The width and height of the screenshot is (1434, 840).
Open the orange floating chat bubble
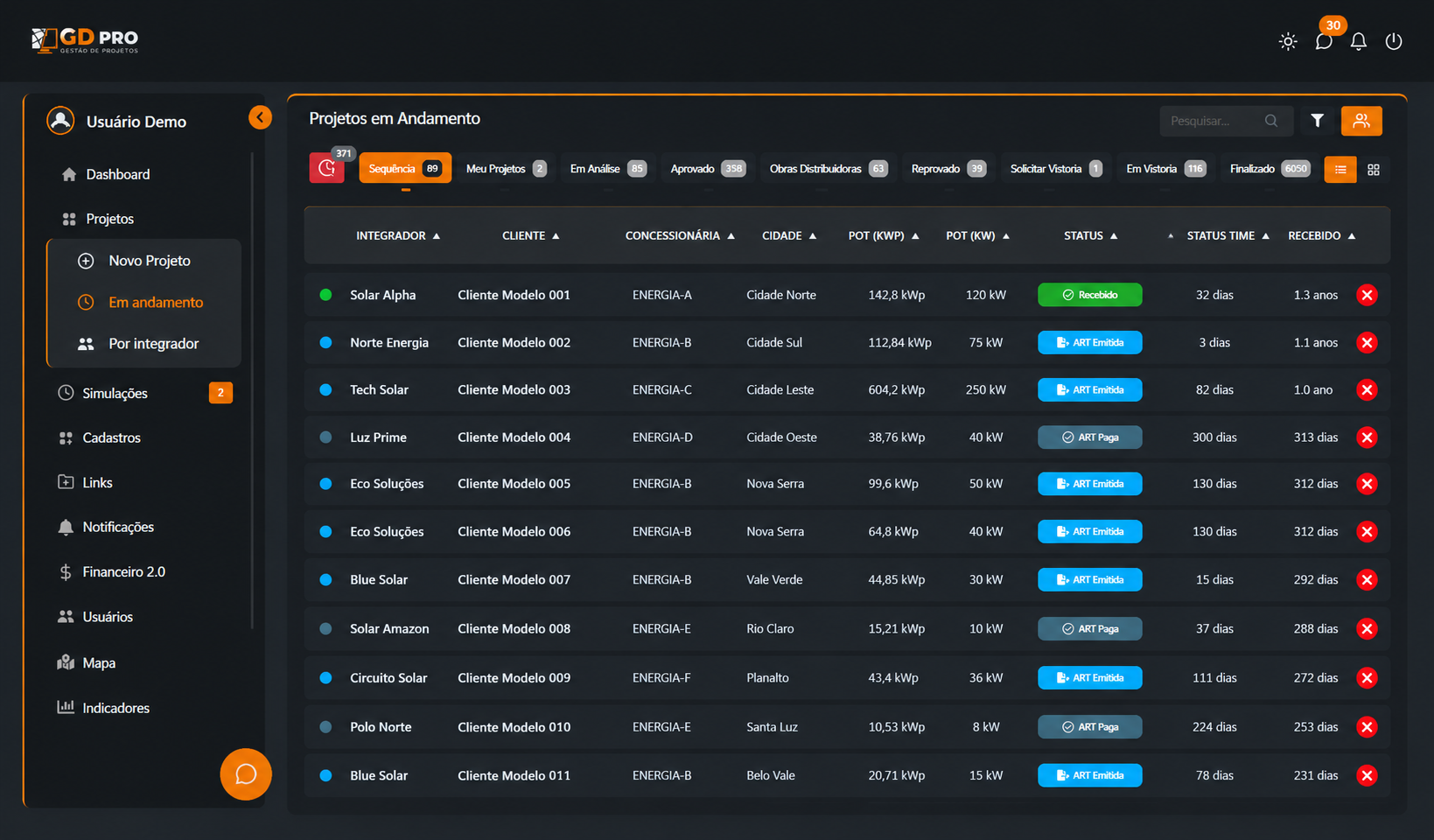[x=246, y=774]
